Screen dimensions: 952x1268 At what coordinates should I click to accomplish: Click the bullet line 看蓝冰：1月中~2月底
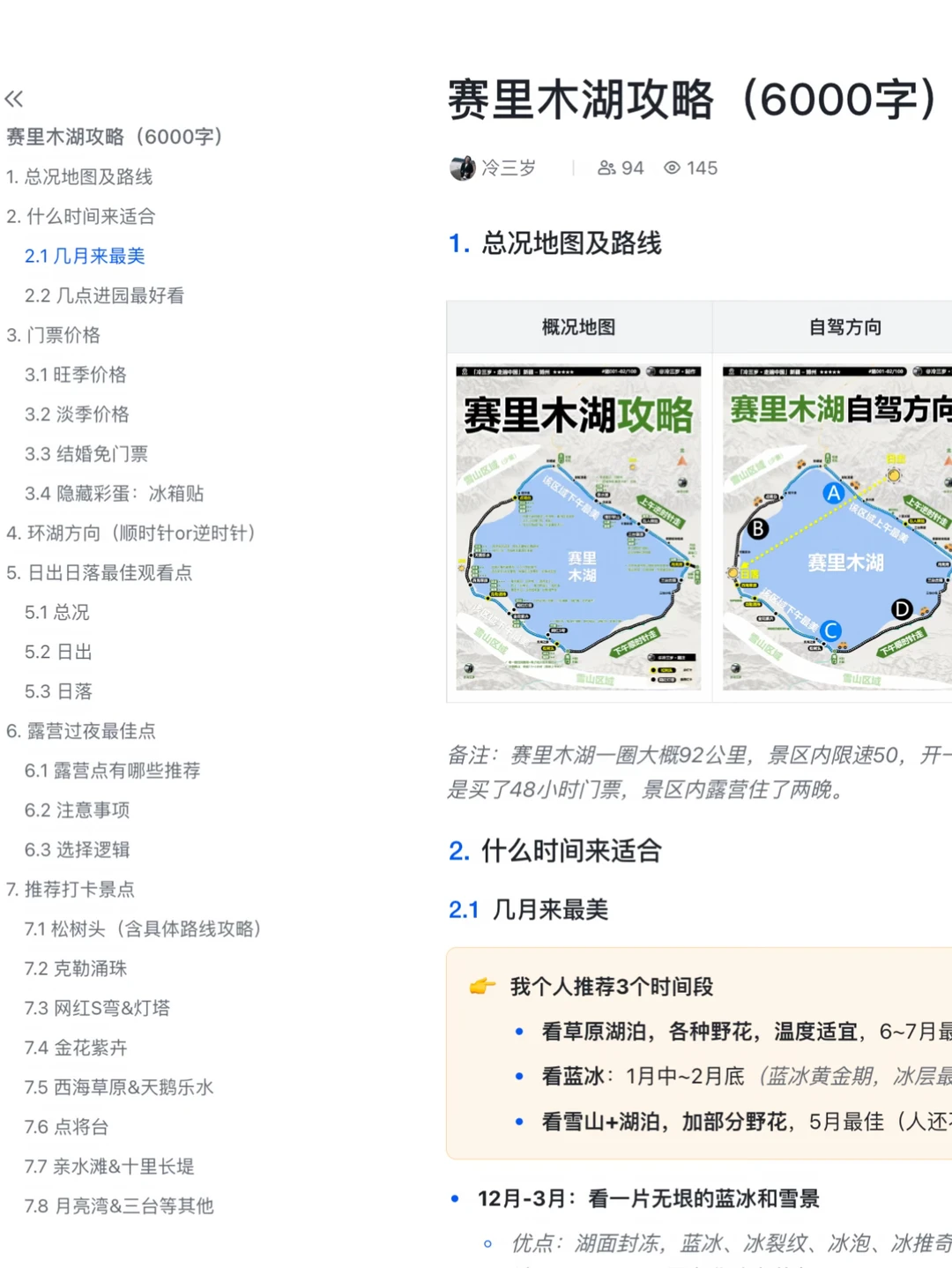(x=747, y=1077)
